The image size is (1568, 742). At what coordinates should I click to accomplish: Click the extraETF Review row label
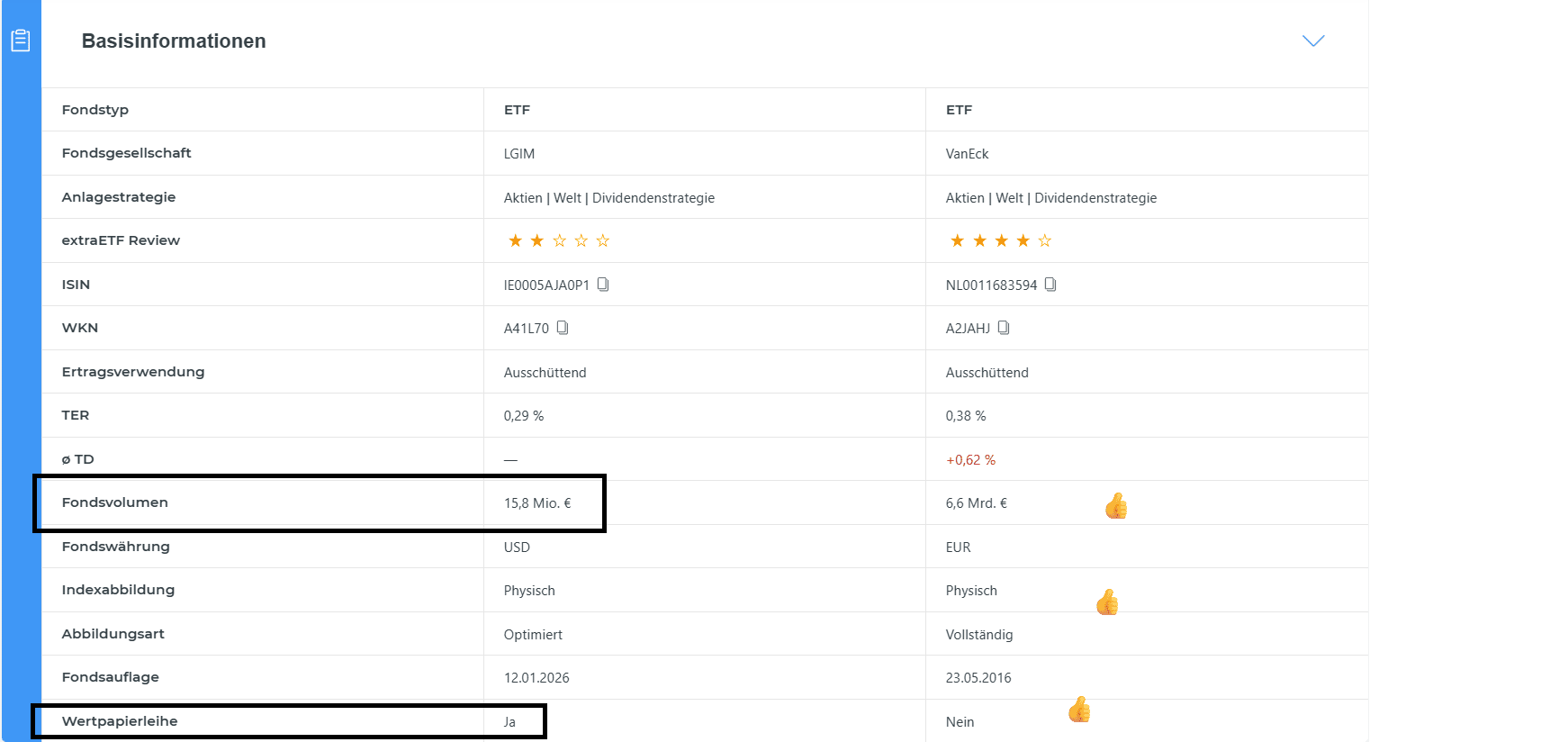pyautogui.click(x=121, y=240)
